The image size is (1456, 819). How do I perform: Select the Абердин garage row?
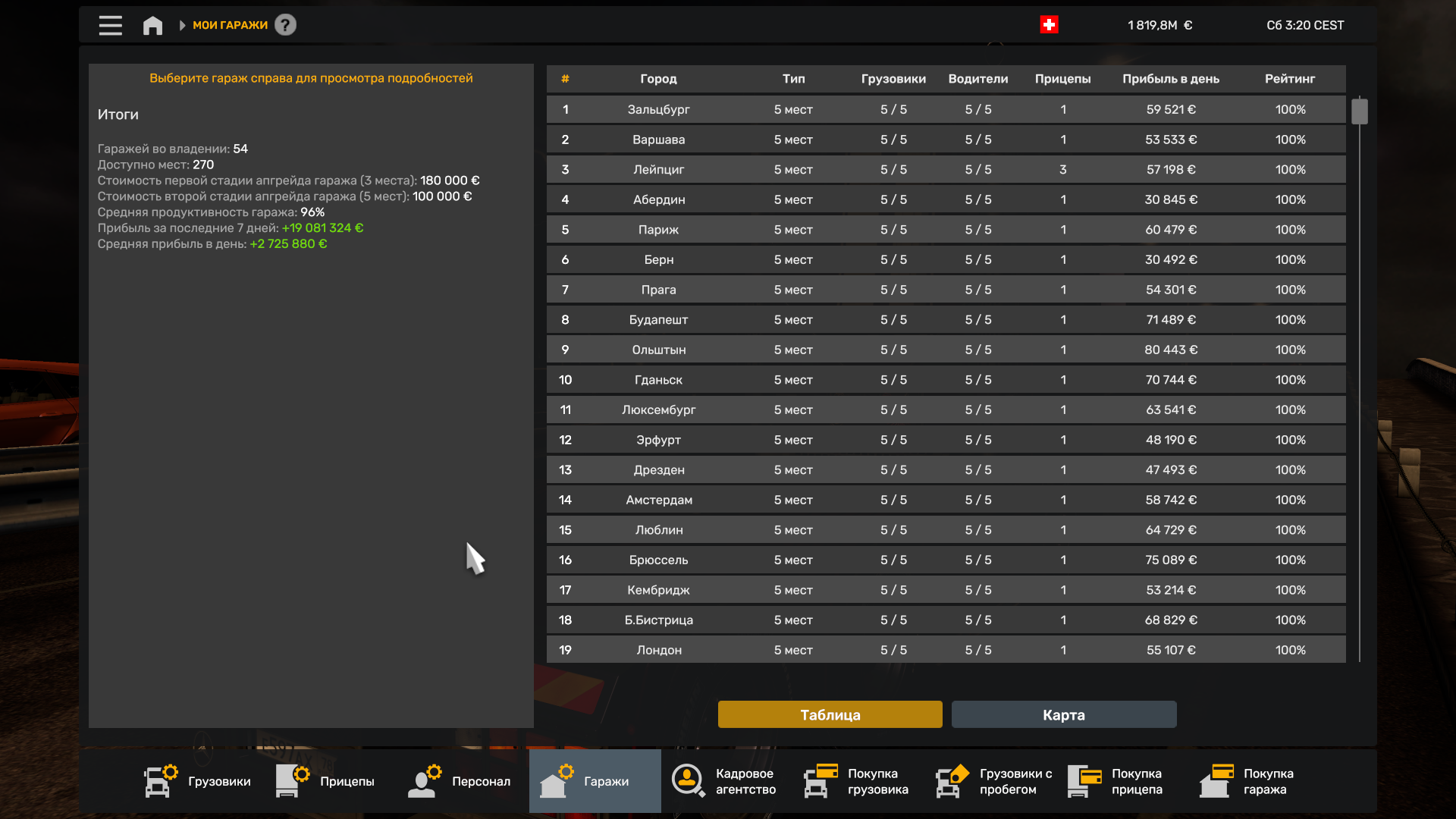coord(946,199)
